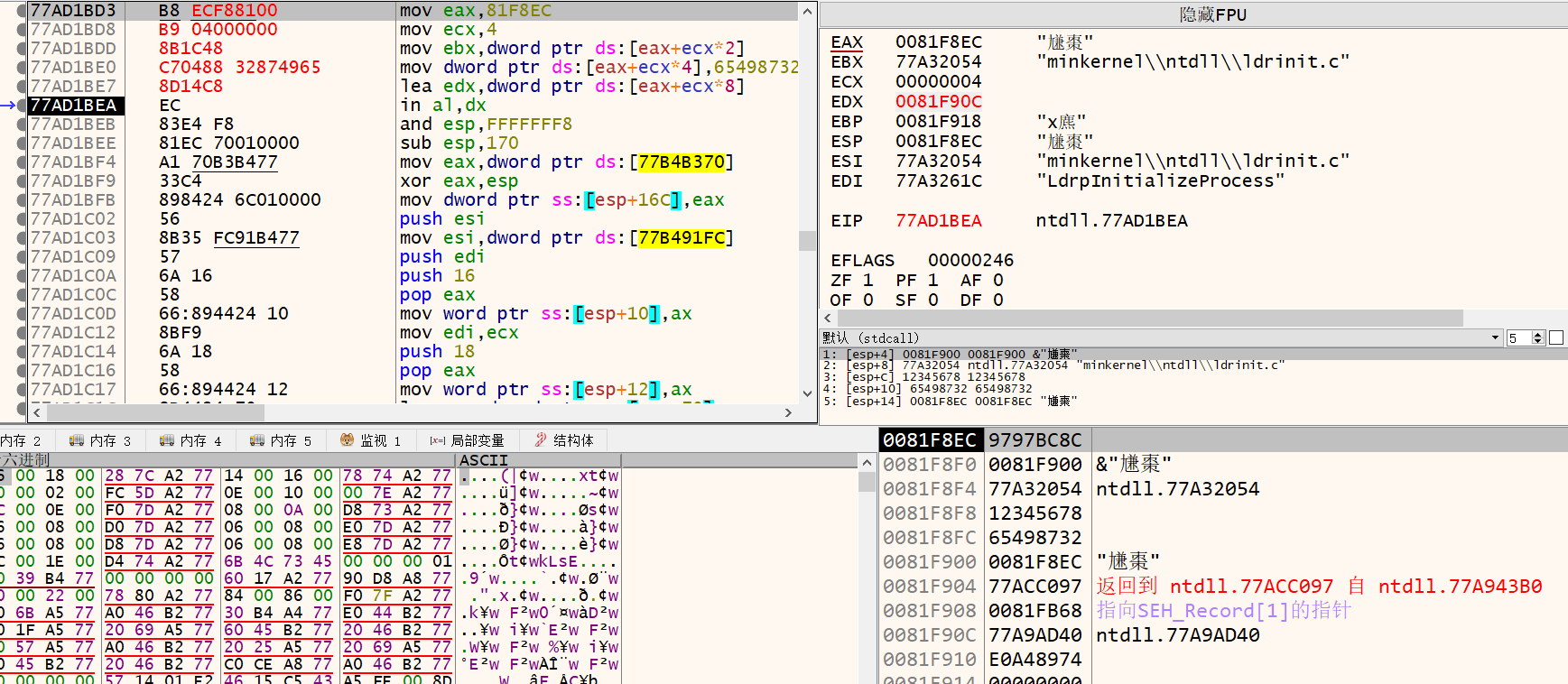The image size is (1568, 684).
Task: Click the disassembly scrollbar down arrow
Action: [x=807, y=393]
